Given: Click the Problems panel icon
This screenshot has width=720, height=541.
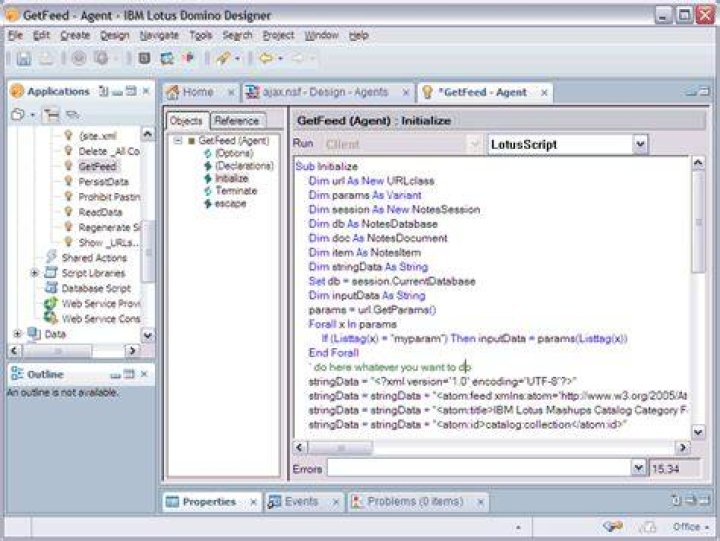Looking at the screenshot, I should click(x=357, y=502).
